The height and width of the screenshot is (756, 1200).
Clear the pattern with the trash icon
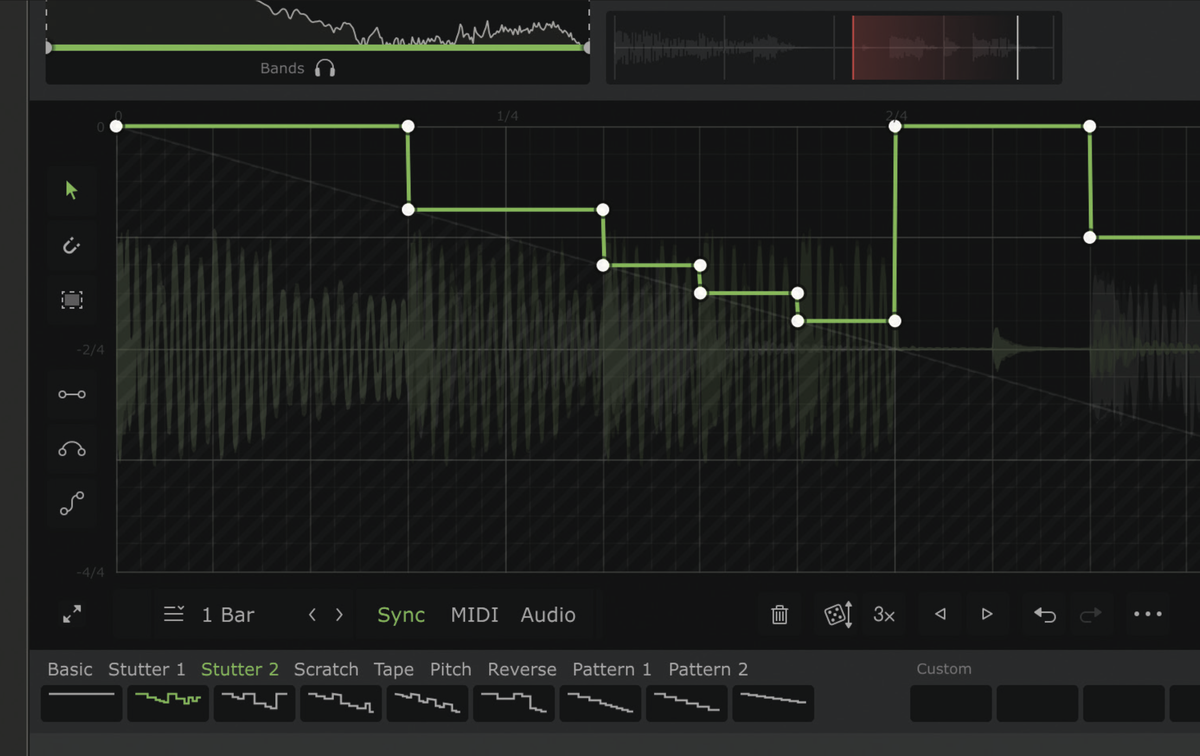pyautogui.click(x=780, y=614)
